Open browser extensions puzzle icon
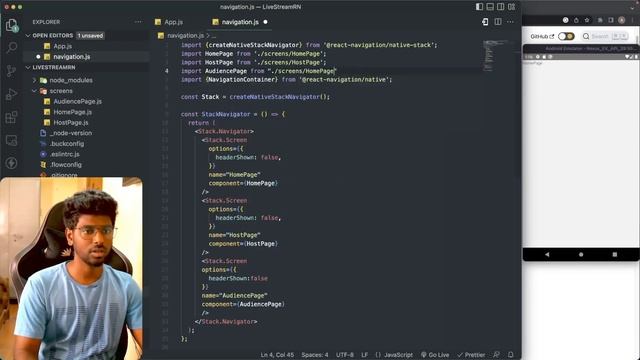 tap(600, 20)
